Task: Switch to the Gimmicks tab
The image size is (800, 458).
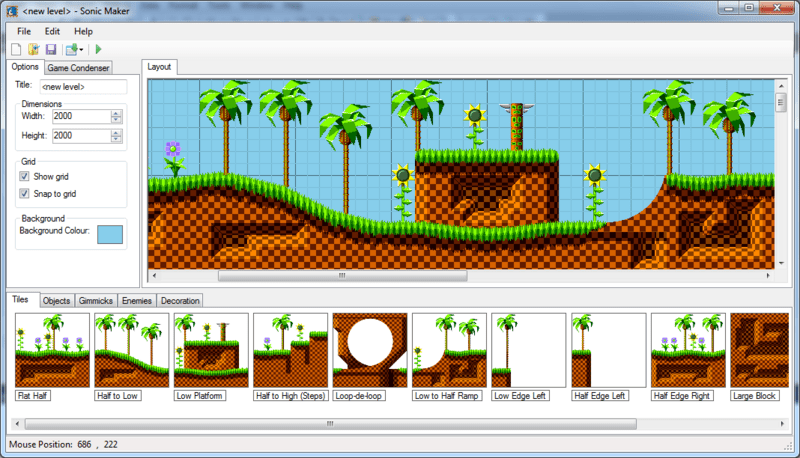Action: tap(96, 301)
